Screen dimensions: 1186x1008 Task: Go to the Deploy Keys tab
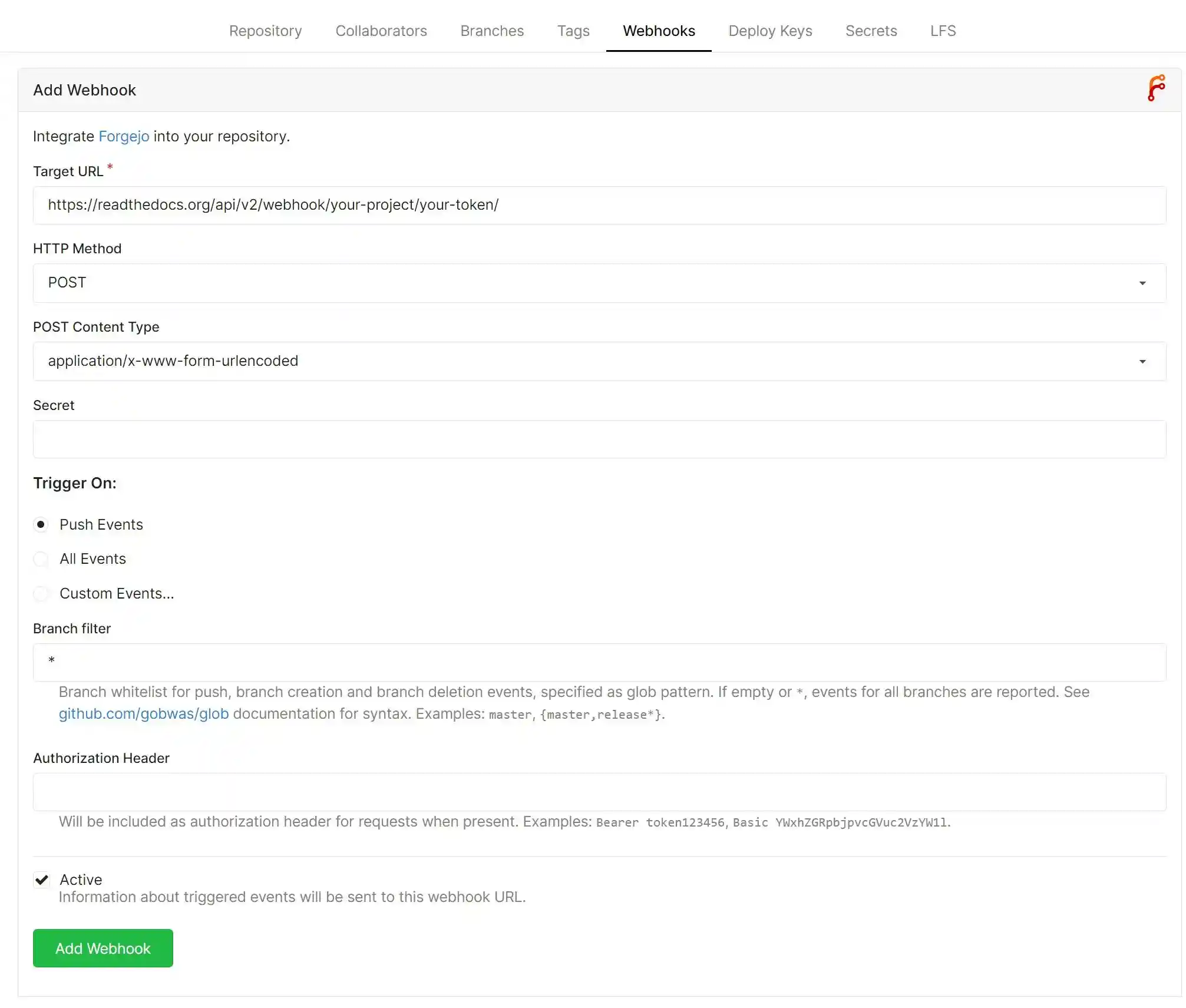click(770, 31)
